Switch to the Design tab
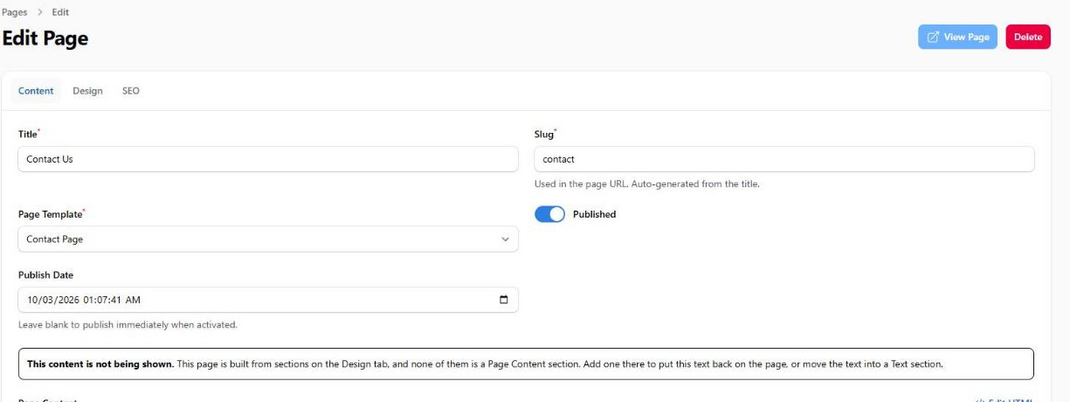The height and width of the screenshot is (402, 1070). coord(87,91)
